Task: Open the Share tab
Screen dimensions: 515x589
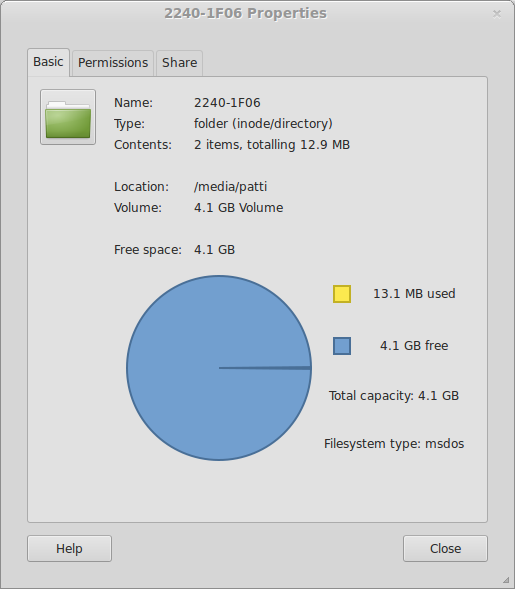Action: click(x=179, y=63)
